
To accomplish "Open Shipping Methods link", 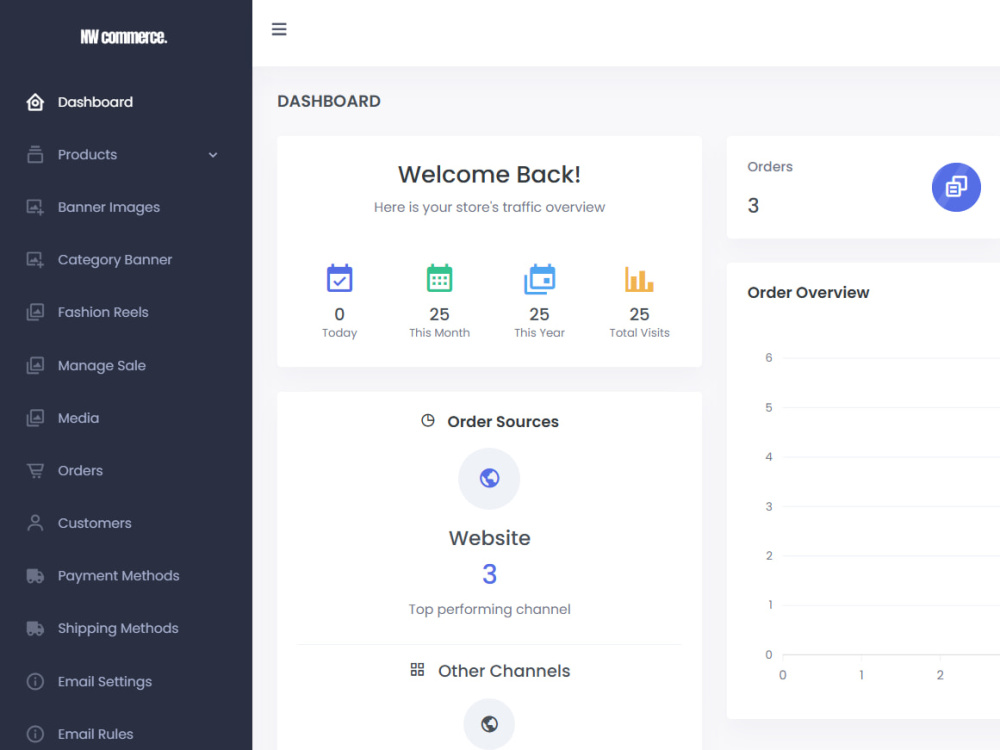I will tap(118, 628).
